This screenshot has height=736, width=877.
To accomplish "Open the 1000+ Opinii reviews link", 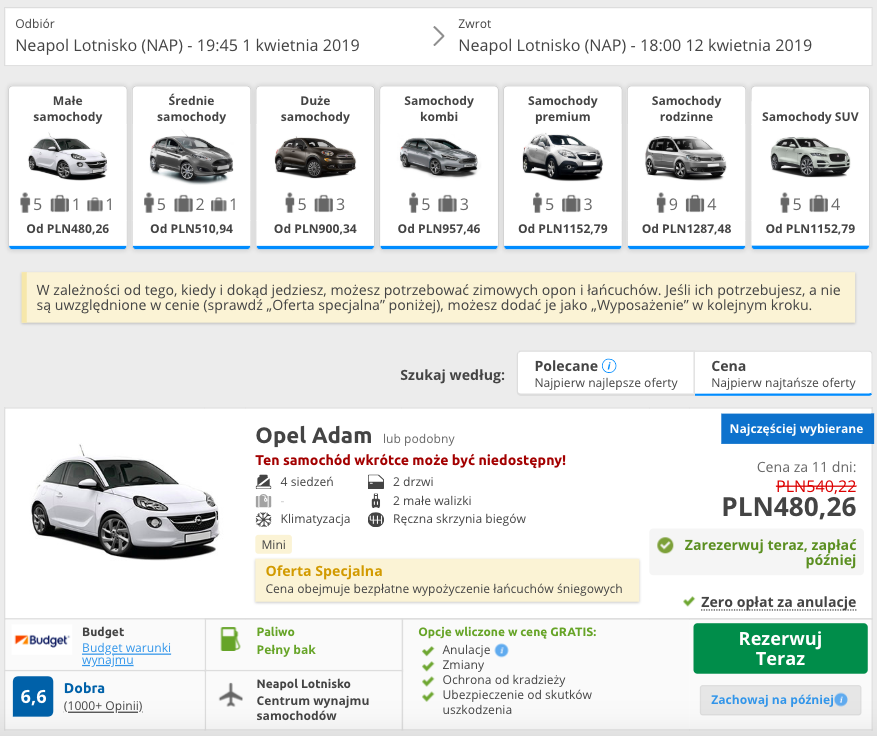I will (x=103, y=703).
